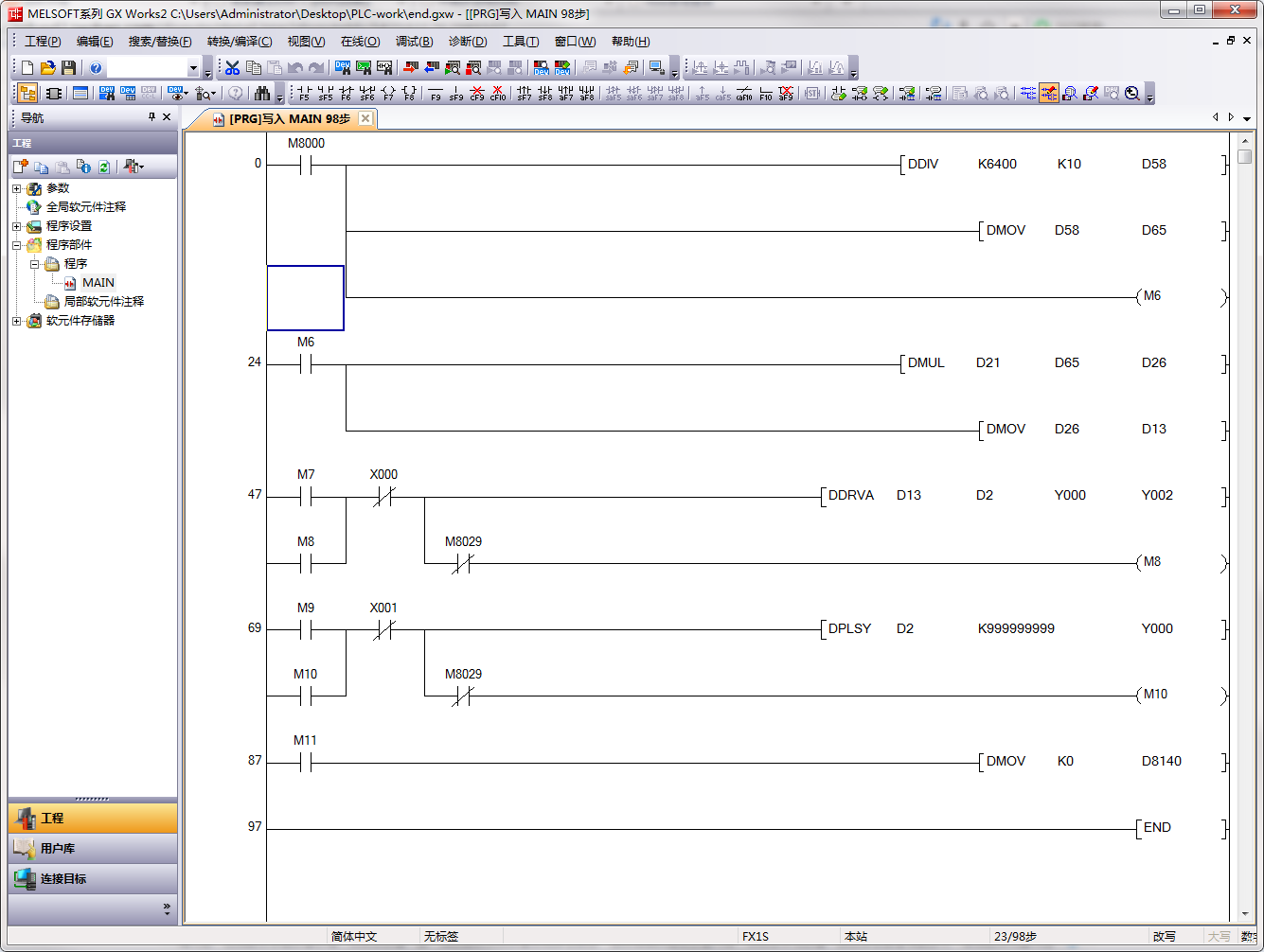The height and width of the screenshot is (952, 1264).
Task: Click the binoculars Find icon in second toolbar
Action: click(x=262, y=93)
